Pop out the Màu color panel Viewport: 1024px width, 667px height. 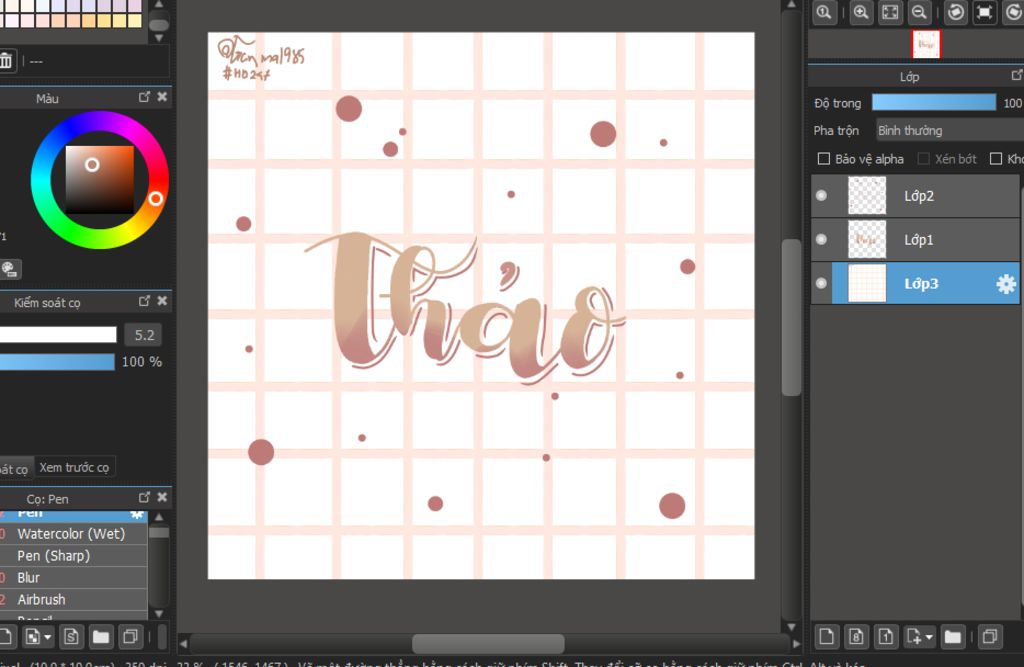coord(144,97)
